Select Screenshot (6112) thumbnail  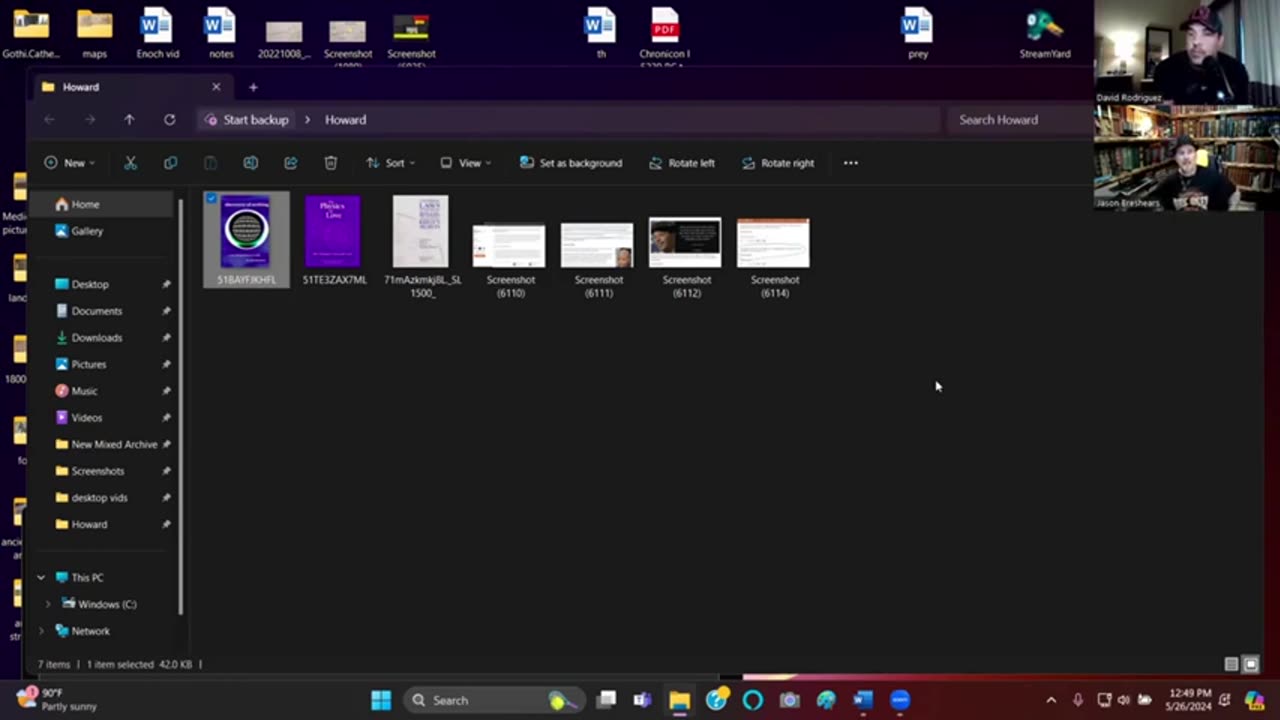pyautogui.click(x=685, y=243)
